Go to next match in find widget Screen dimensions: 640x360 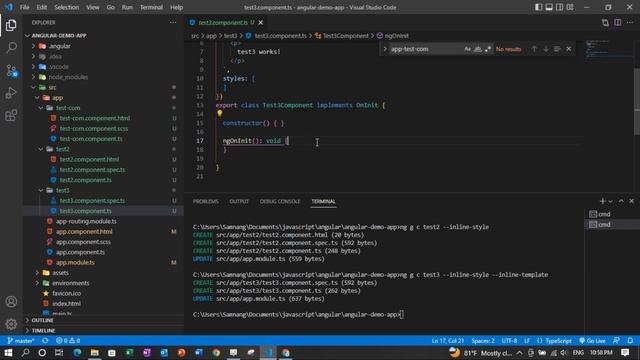click(x=546, y=49)
